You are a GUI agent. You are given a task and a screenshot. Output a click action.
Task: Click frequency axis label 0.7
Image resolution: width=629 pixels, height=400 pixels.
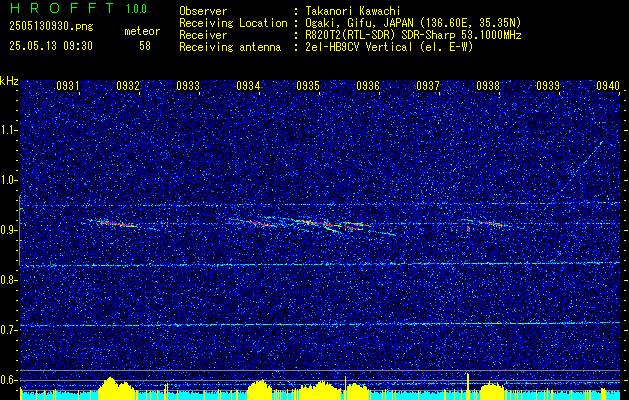pos(9,330)
